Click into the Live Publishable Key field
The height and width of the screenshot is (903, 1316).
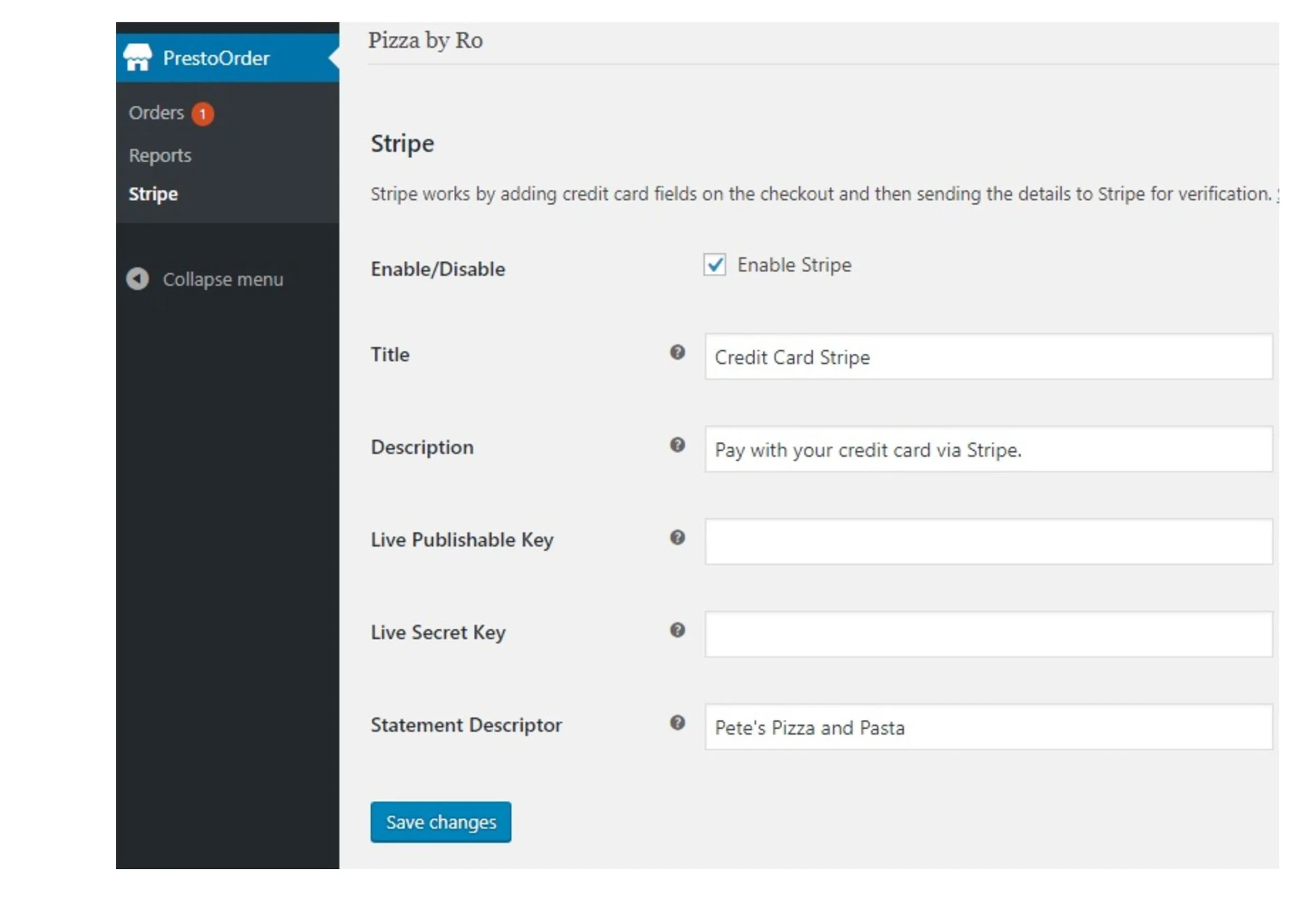pyautogui.click(x=989, y=542)
